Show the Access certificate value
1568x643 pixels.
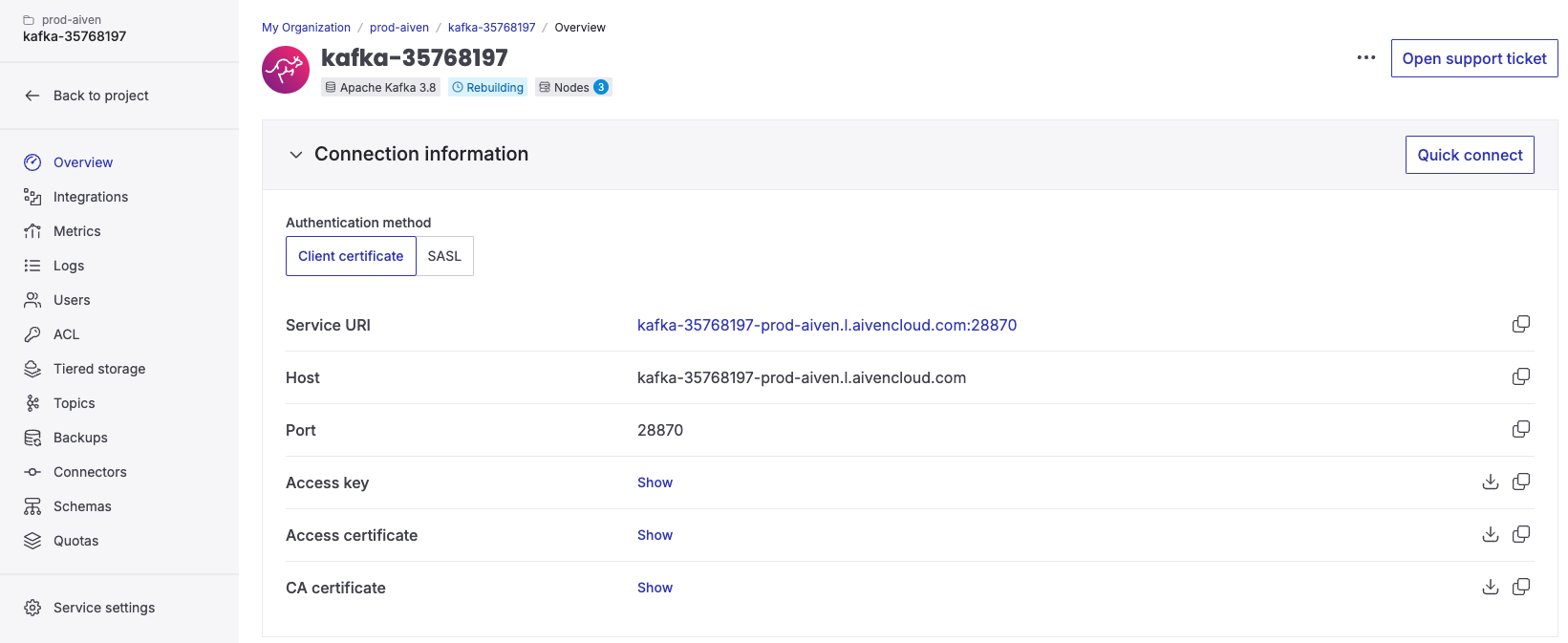(655, 535)
